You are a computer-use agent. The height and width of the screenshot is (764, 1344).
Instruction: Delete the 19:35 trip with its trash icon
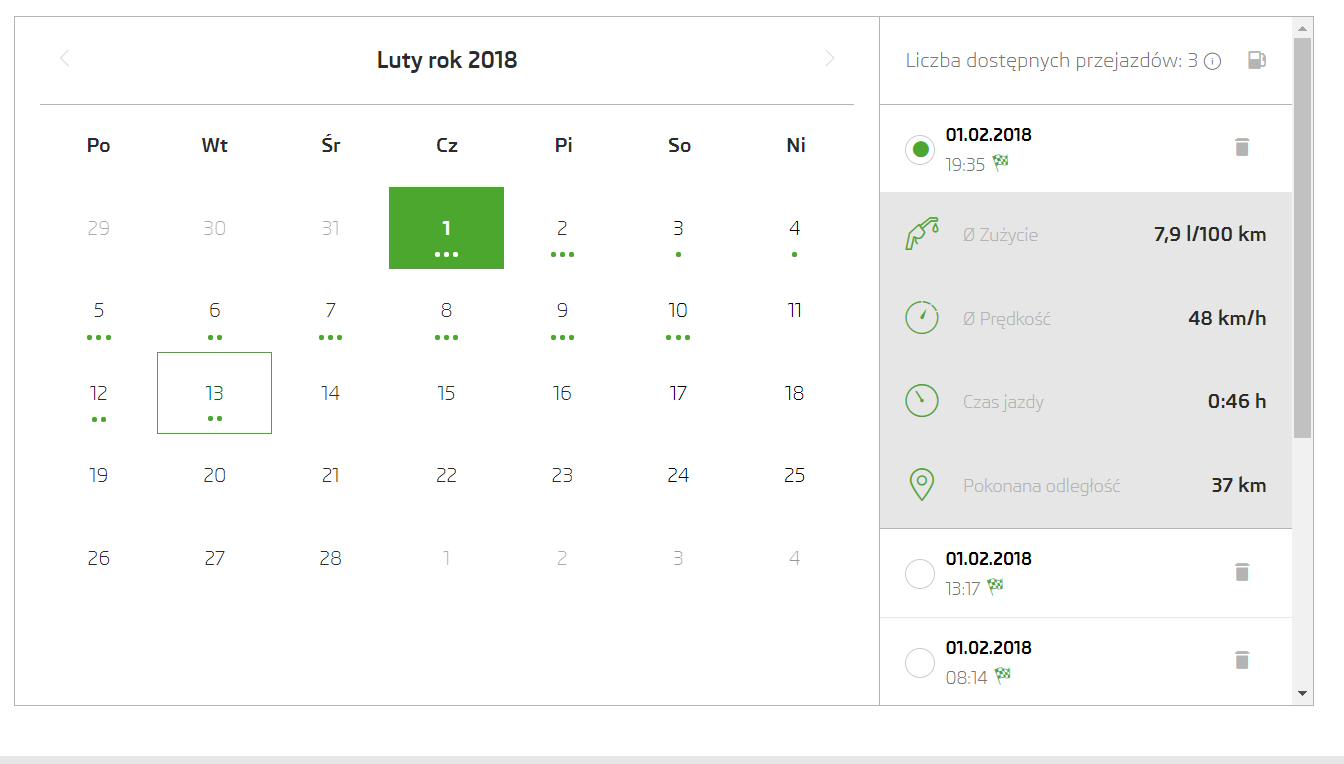tap(1242, 147)
